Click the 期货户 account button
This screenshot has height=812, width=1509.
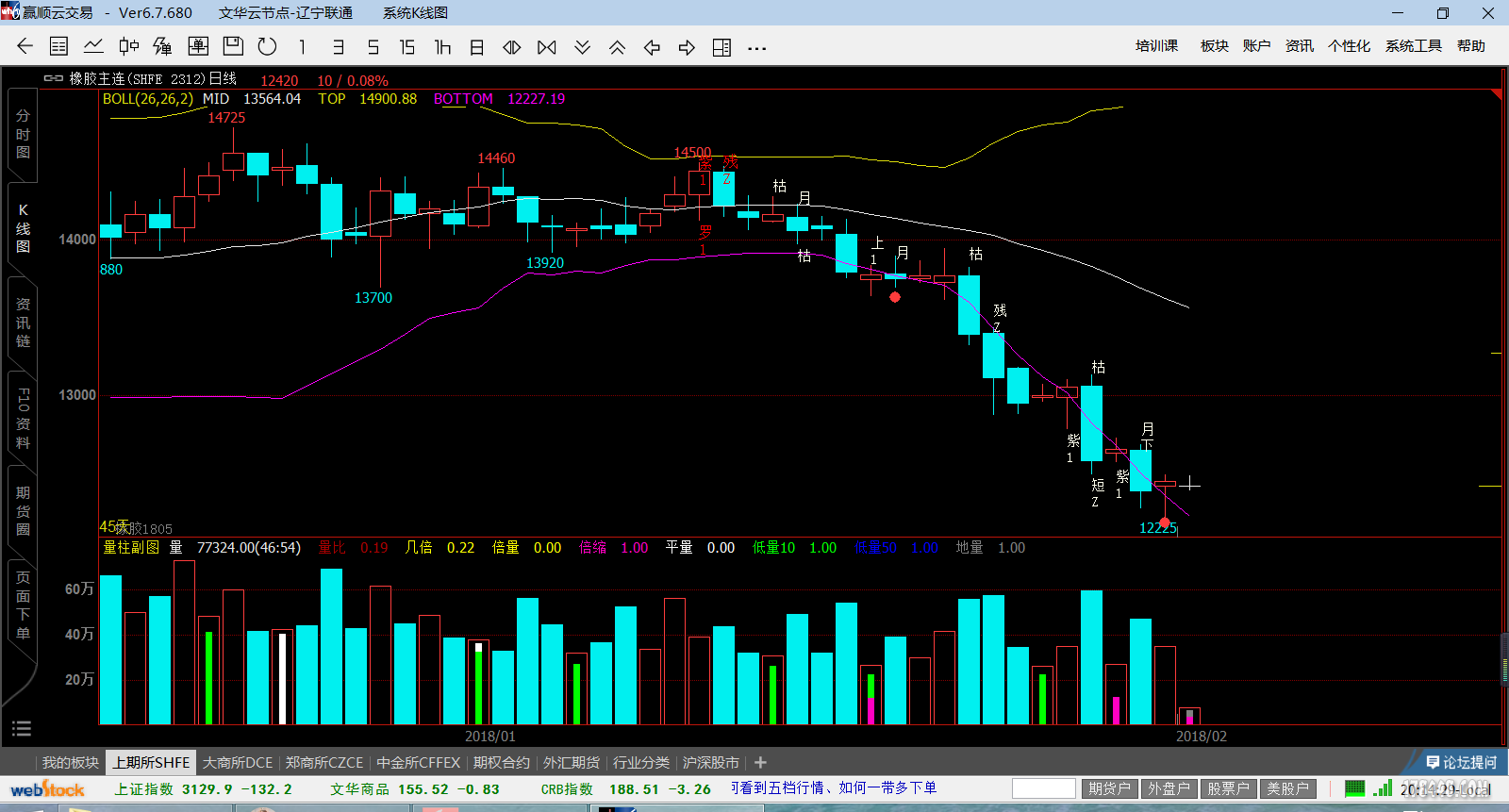pos(1109,788)
